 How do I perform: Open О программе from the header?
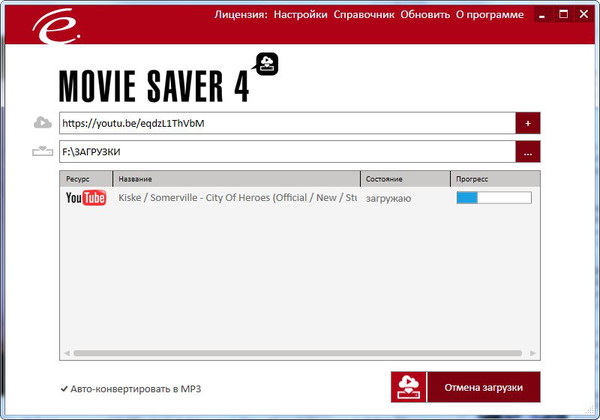pos(489,15)
